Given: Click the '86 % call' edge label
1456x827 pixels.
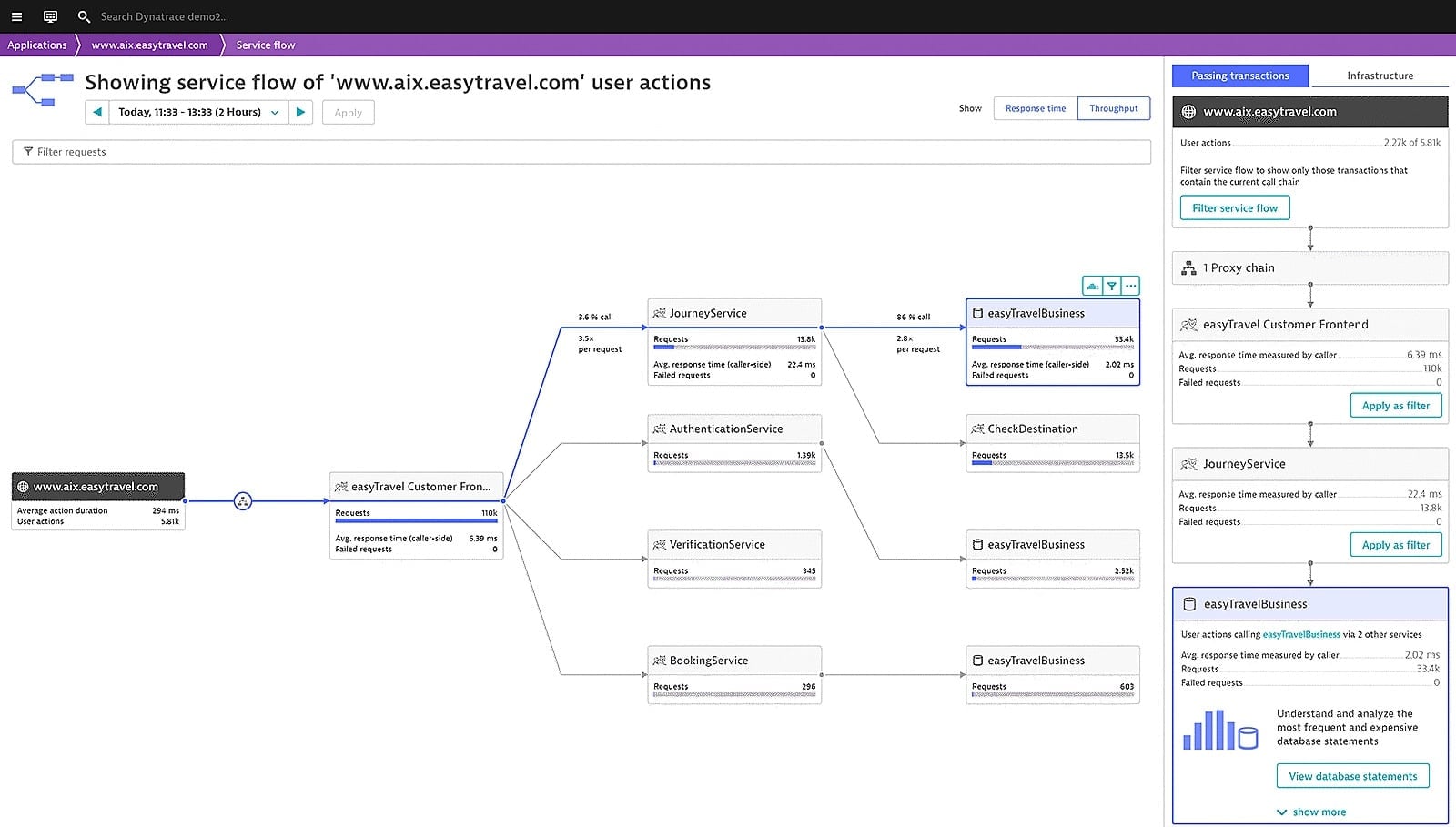Looking at the screenshot, I should (914, 318).
